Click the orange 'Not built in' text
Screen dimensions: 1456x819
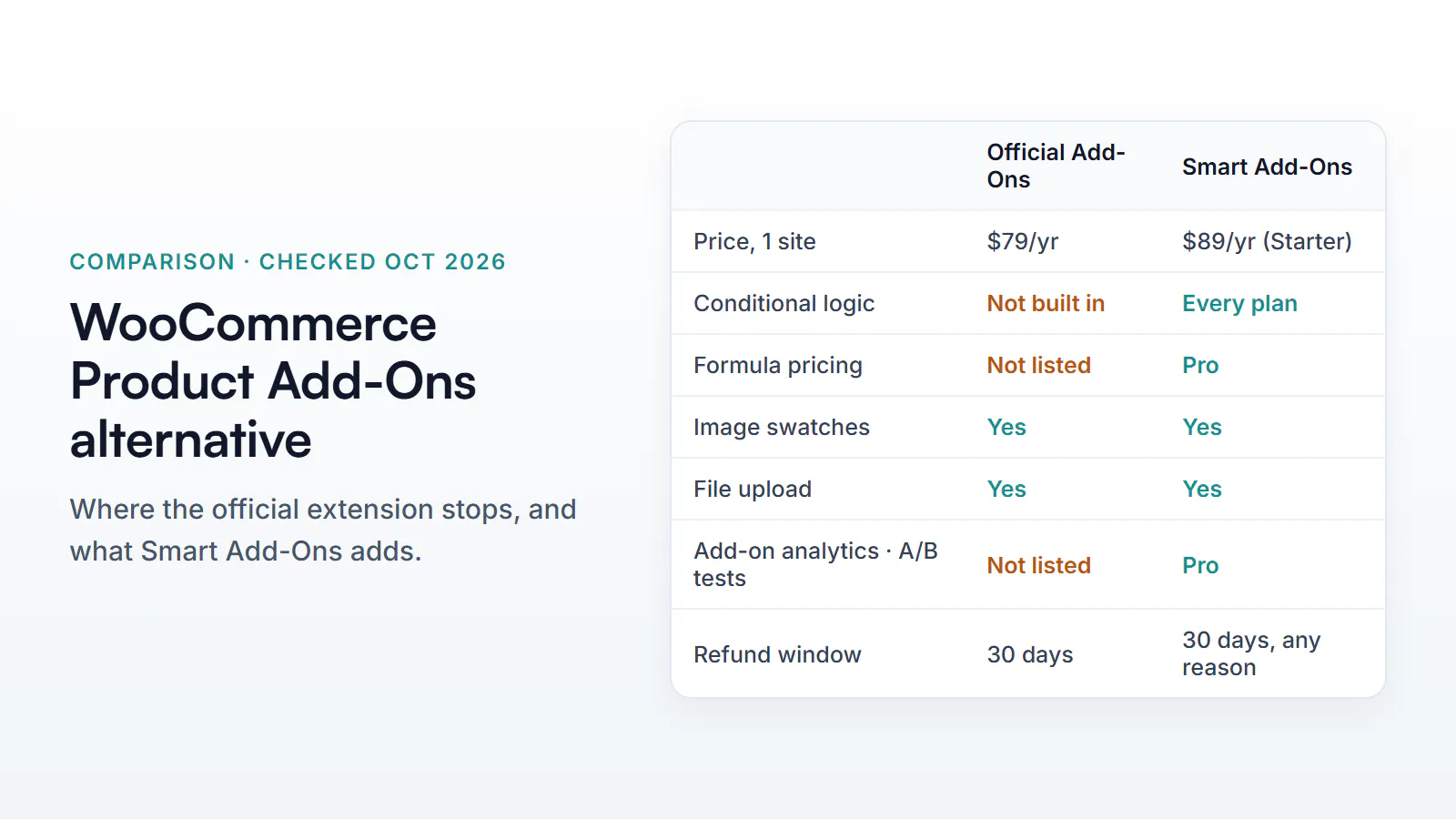click(1046, 303)
